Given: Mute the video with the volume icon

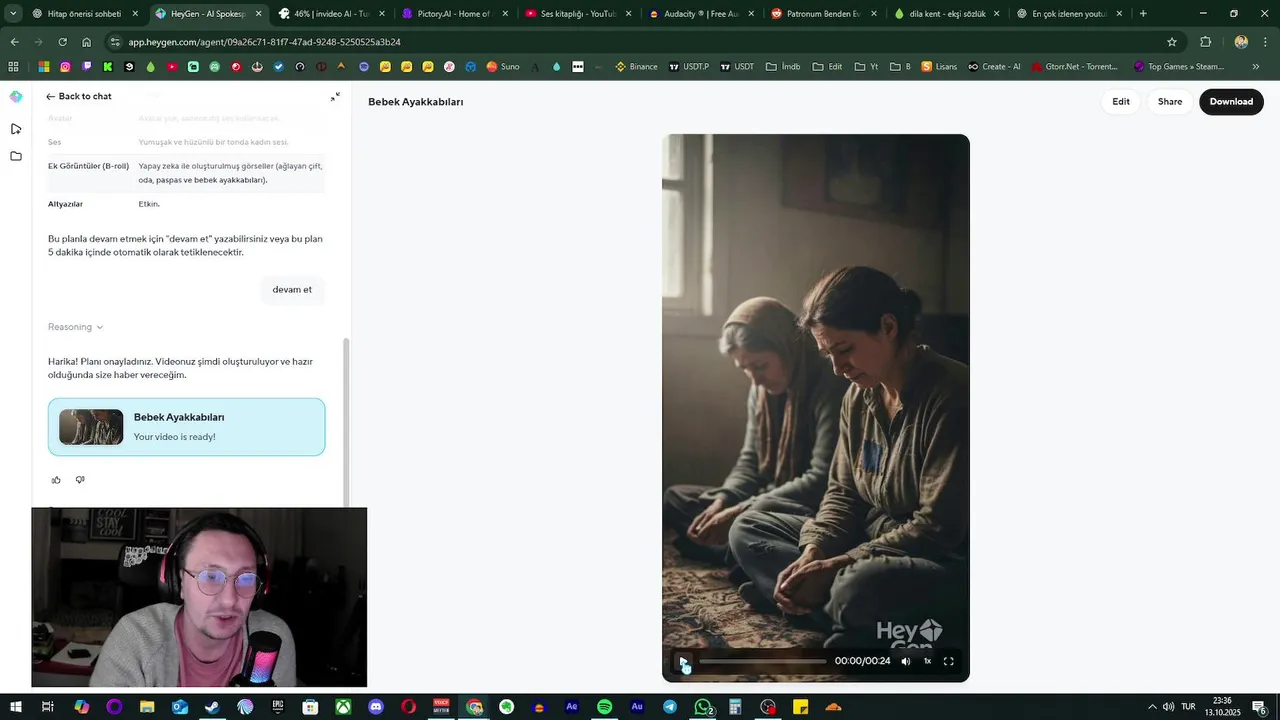Looking at the screenshot, I should point(906,661).
